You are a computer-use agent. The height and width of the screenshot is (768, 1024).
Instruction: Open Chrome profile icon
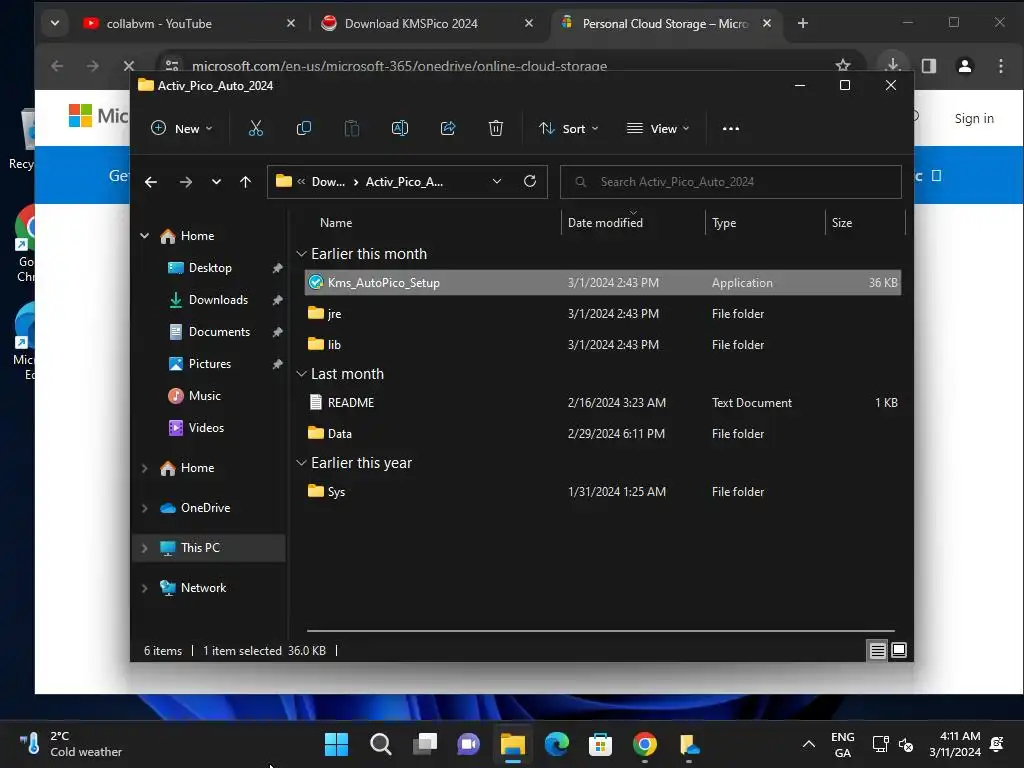(965, 66)
